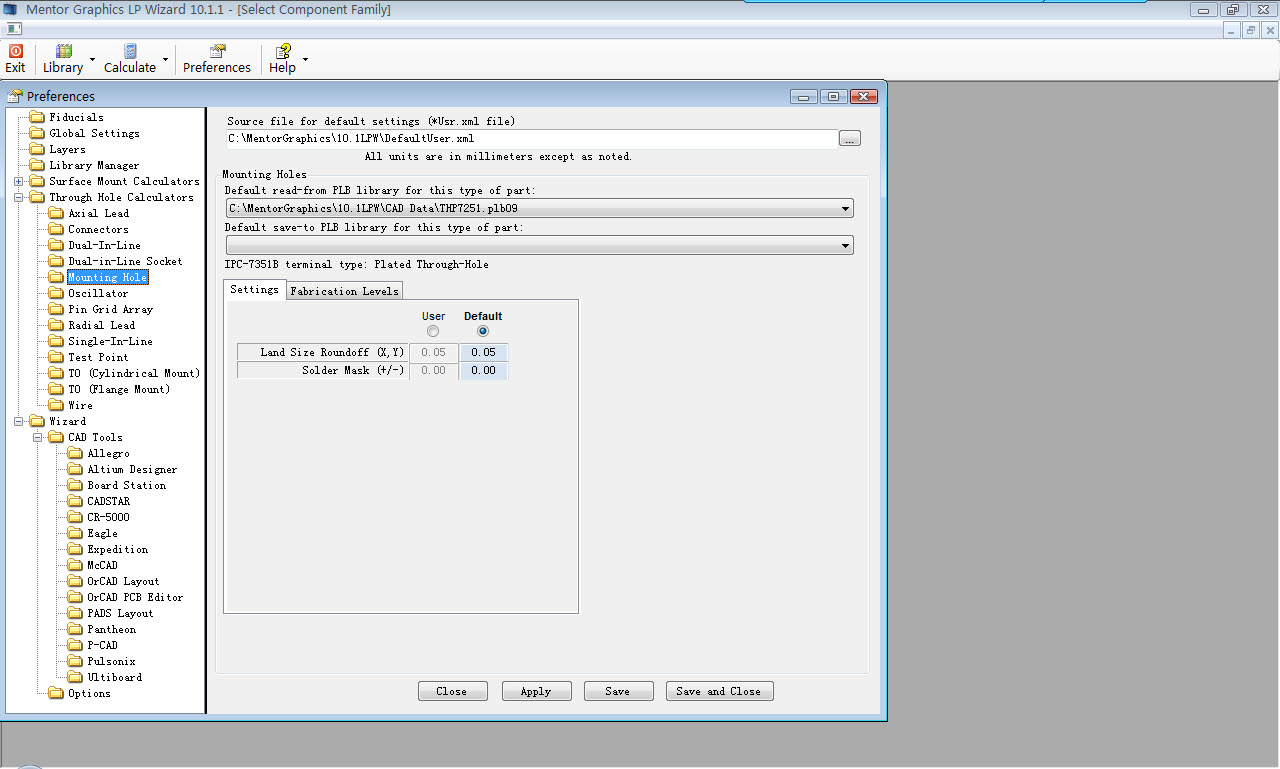Select the Pin Grid Array folder icon
The height and width of the screenshot is (769, 1280).
[56, 309]
